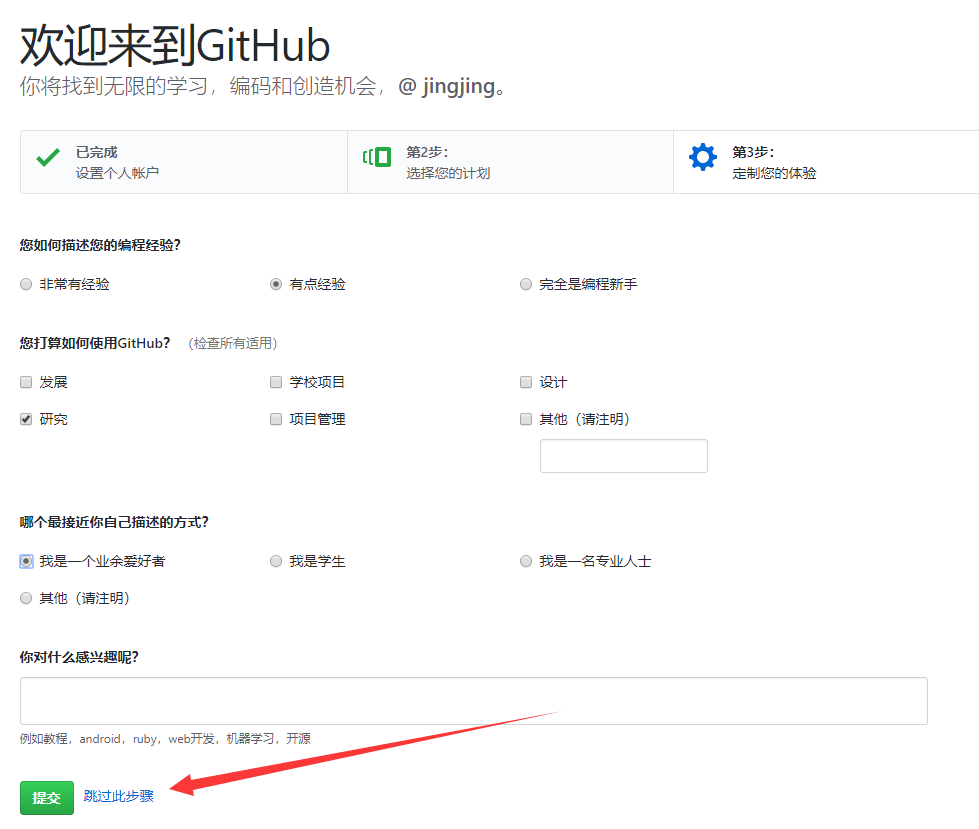
Task: Enable the 学校项目 checkbox
Action: pos(276,382)
